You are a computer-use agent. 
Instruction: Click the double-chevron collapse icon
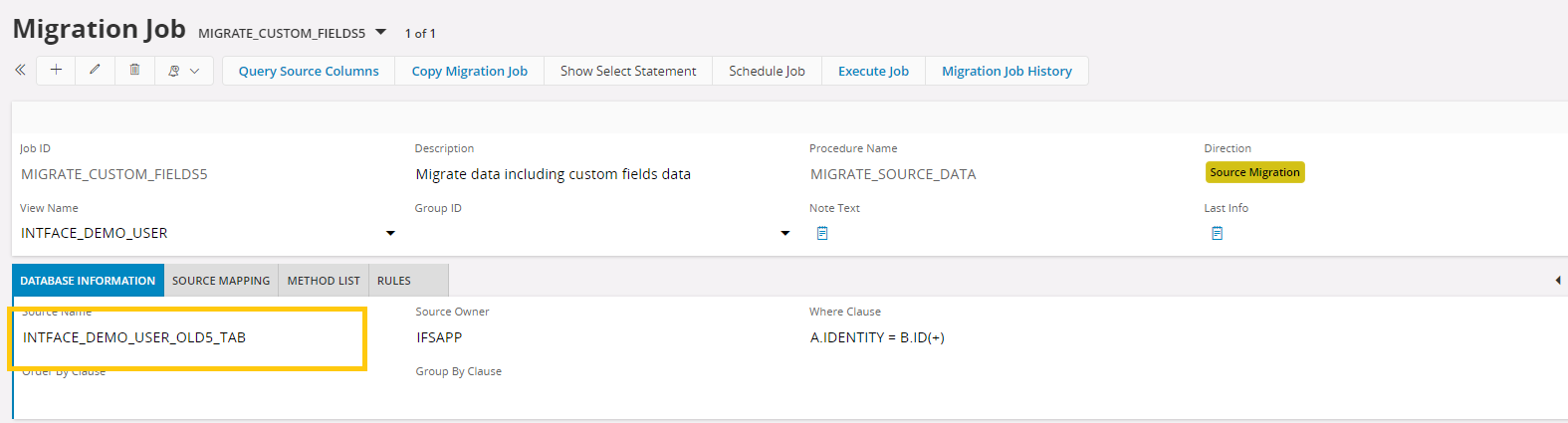click(20, 71)
